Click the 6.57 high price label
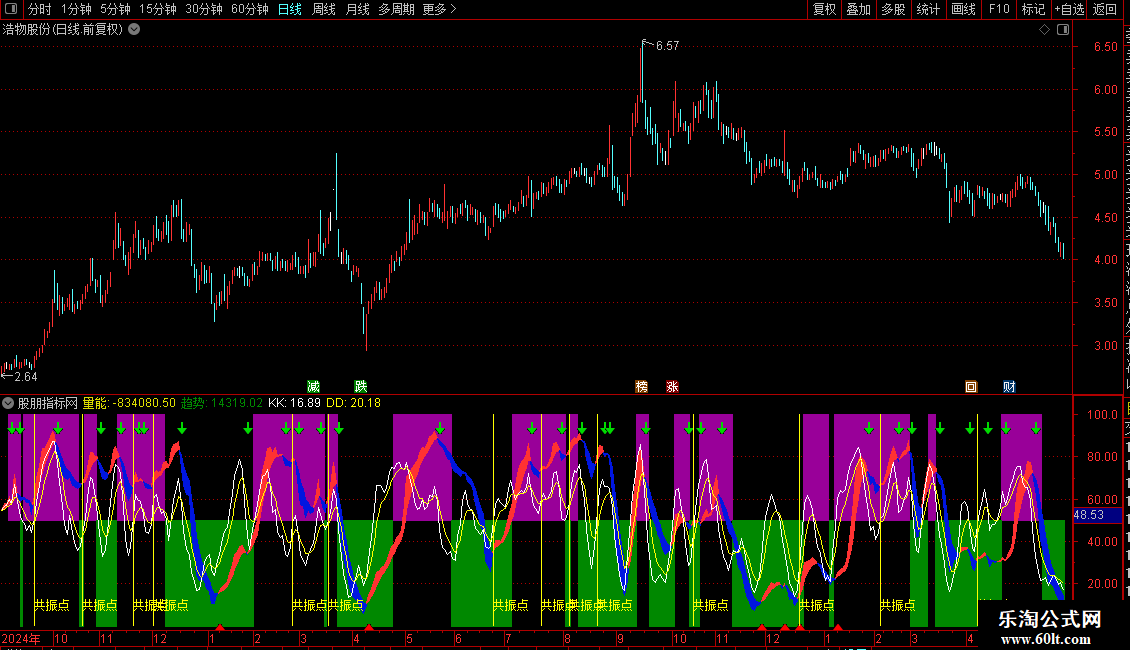The width and height of the screenshot is (1130, 650). 667,45
